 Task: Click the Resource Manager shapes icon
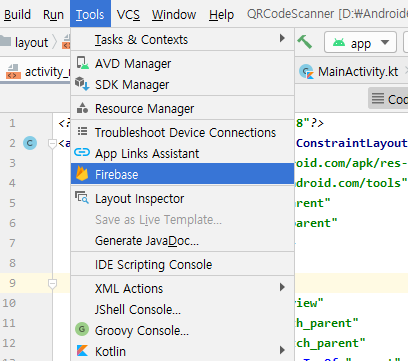82,108
